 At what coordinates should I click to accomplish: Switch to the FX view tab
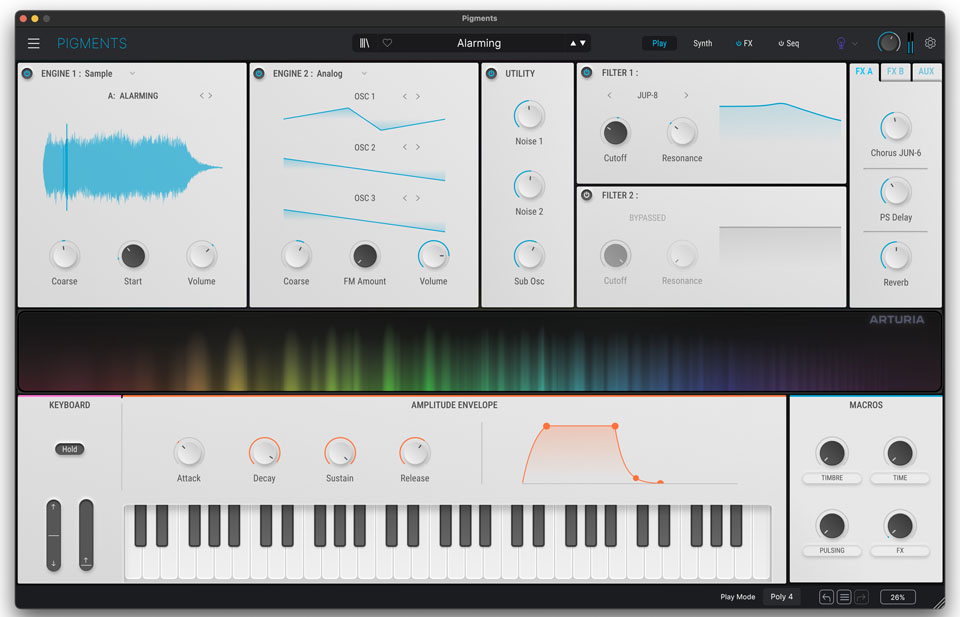pyautogui.click(x=744, y=43)
